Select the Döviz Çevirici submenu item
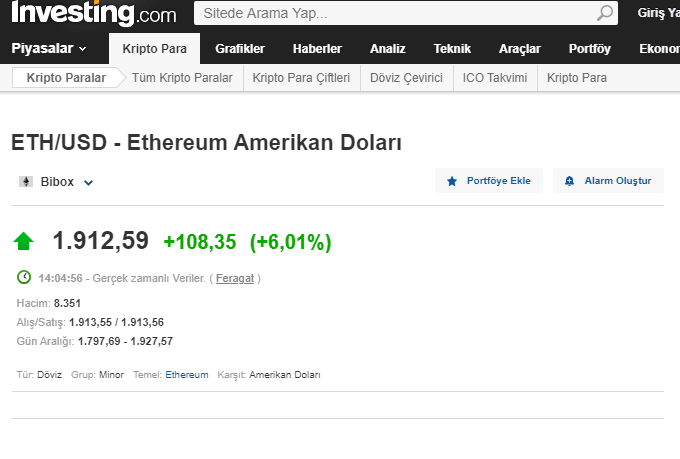 tap(406, 78)
